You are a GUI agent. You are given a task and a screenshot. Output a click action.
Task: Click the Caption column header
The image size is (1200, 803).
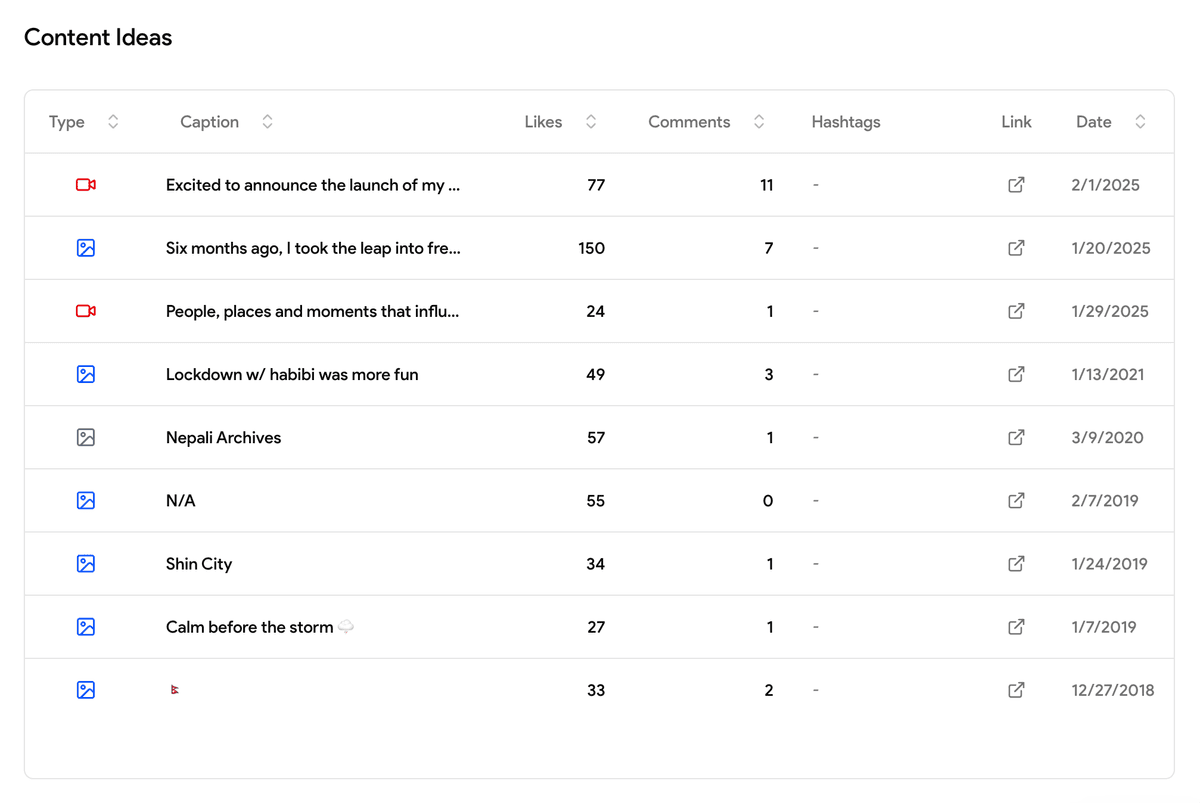209,121
